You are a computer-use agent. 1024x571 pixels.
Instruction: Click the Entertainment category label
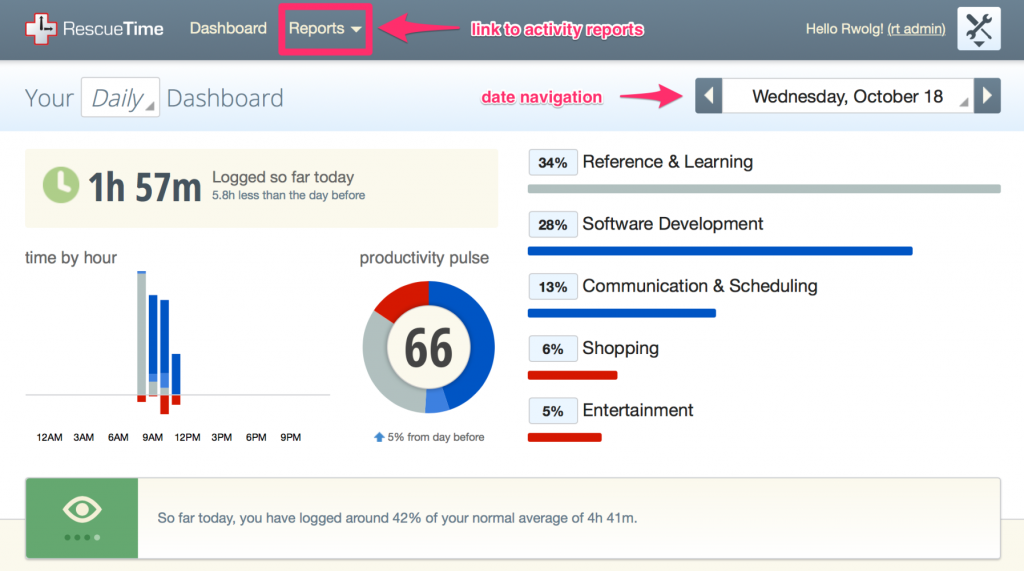637,410
